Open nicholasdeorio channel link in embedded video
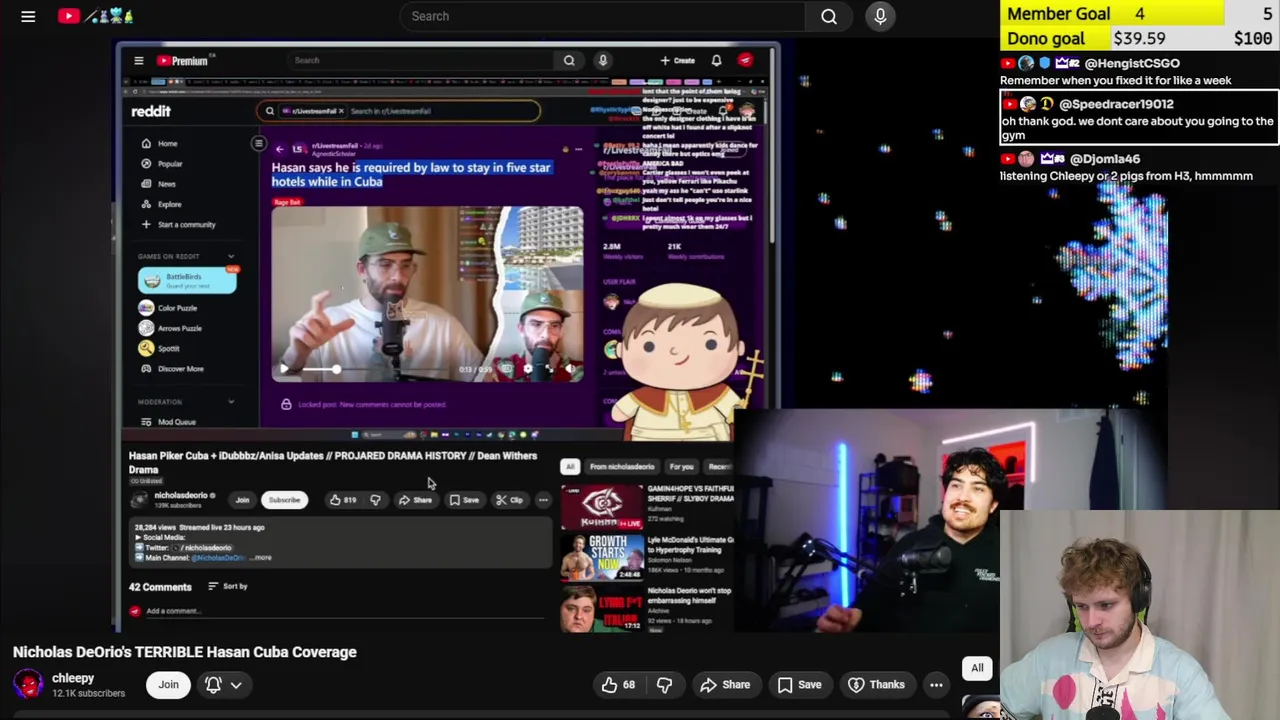This screenshot has width=1280, height=720. coord(181,495)
